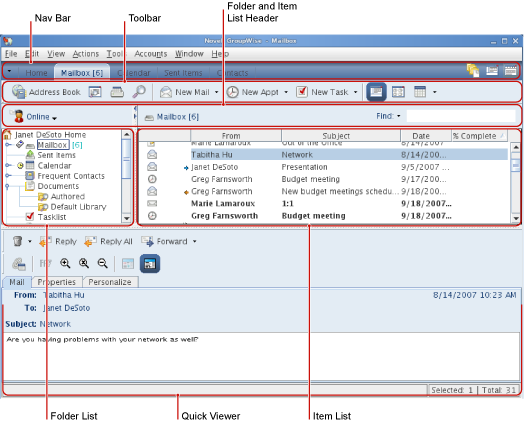This screenshot has width=524, height=423.
Task: Open the New Appt dropdown arrow
Action: tap(286, 92)
